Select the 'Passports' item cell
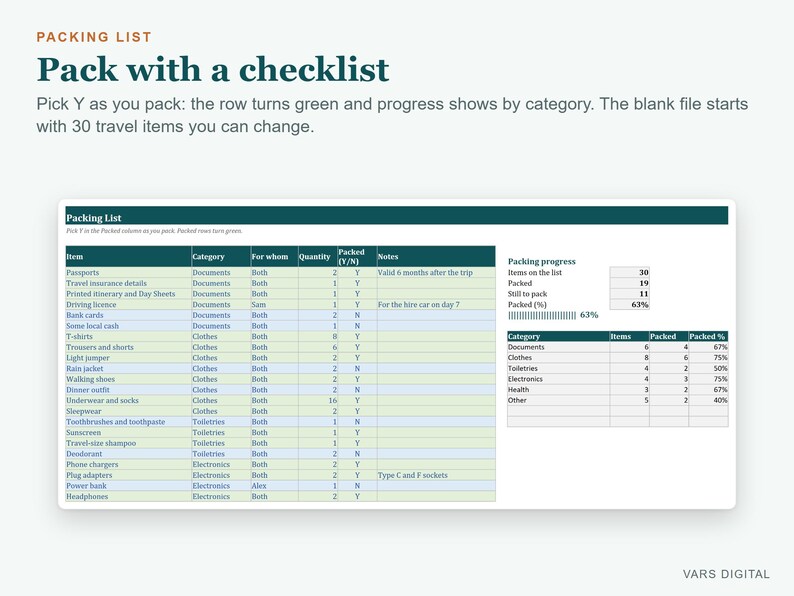Screen dimensions: 794x596 pyautogui.click(x=128, y=272)
